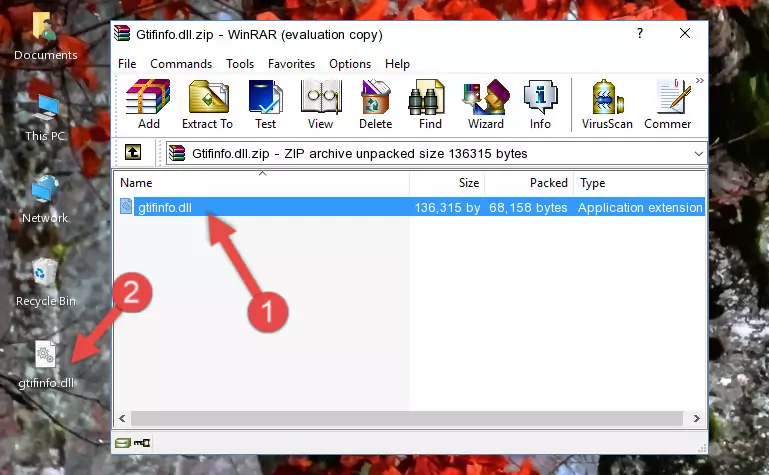Expand the archive path dropdown
This screenshot has height=475, width=769.
[698, 153]
